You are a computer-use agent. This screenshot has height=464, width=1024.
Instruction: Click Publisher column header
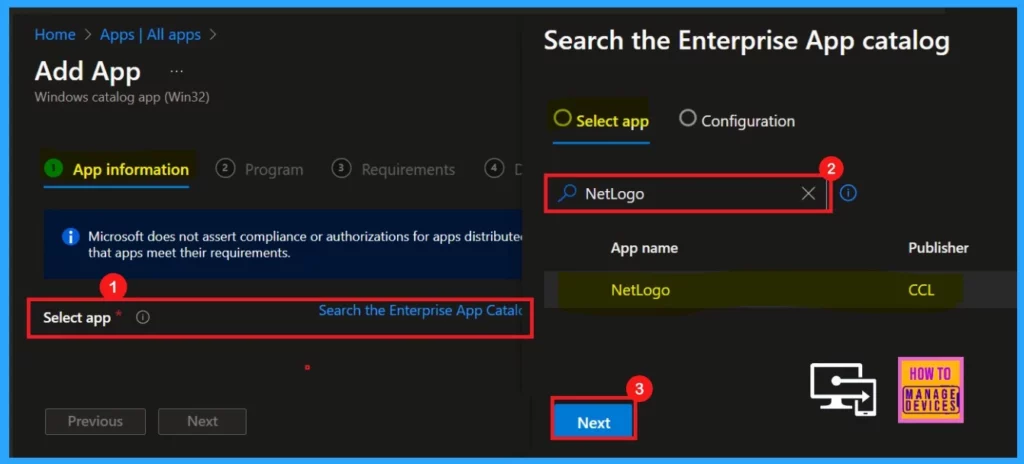938,248
